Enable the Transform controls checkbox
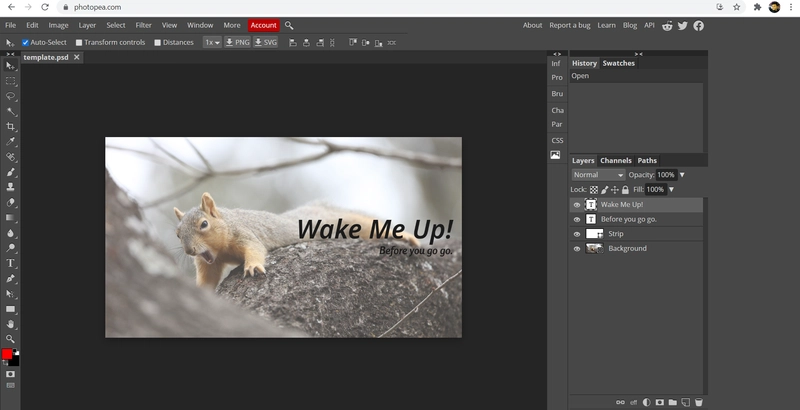Viewport: 800px width, 410px height. pyautogui.click(x=79, y=43)
